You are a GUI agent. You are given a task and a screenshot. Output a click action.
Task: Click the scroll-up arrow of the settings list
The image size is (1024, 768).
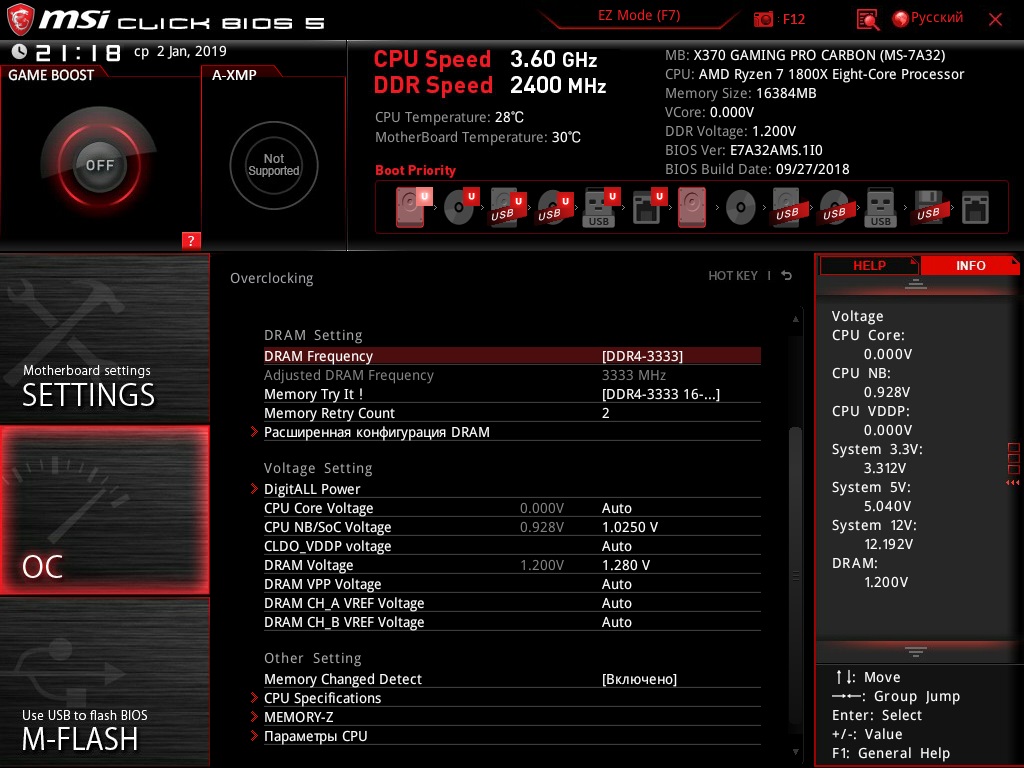coord(795,319)
